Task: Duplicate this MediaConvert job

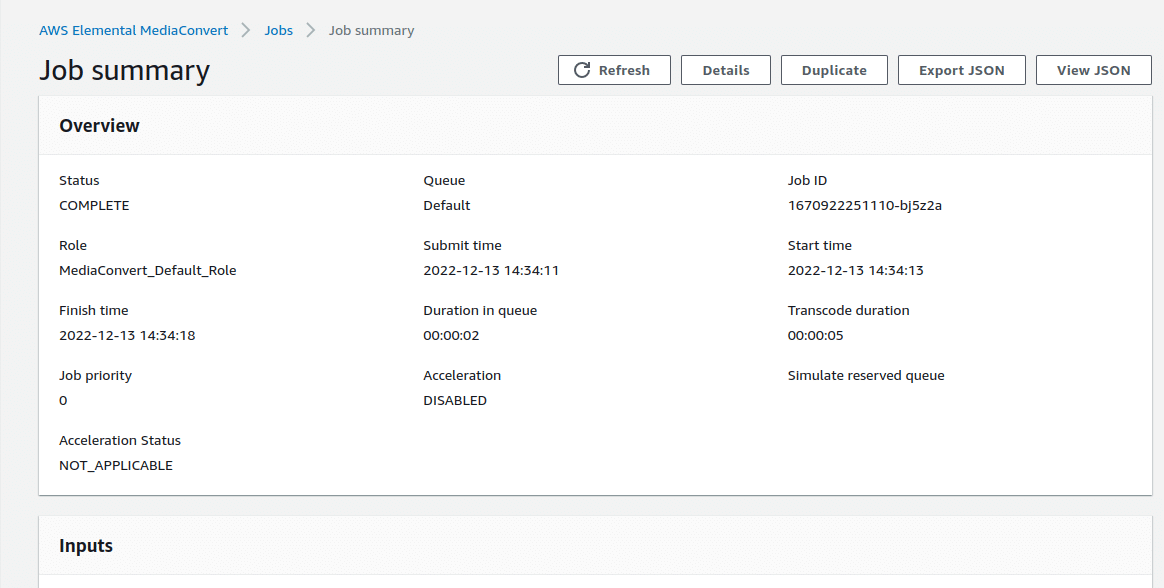Action: 833,70
